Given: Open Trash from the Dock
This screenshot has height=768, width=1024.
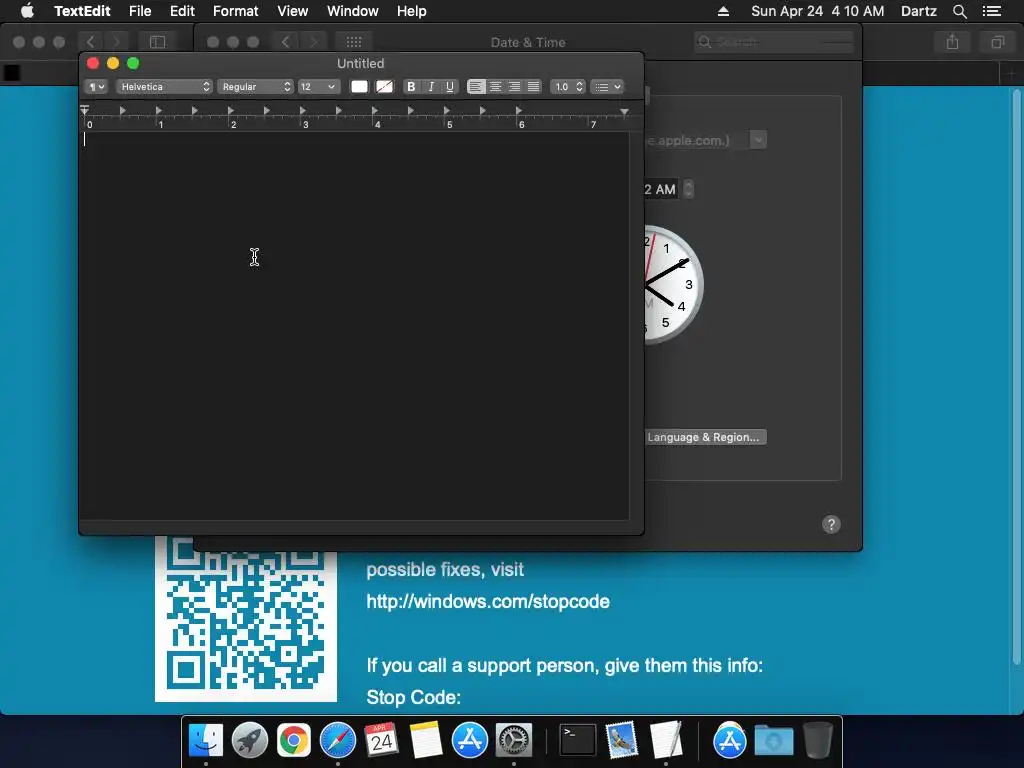Looking at the screenshot, I should coord(818,741).
